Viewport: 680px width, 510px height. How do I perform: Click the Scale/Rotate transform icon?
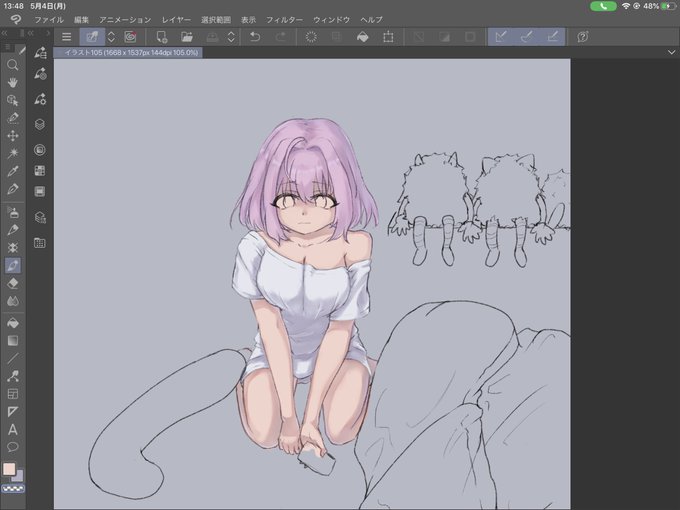coord(388,37)
